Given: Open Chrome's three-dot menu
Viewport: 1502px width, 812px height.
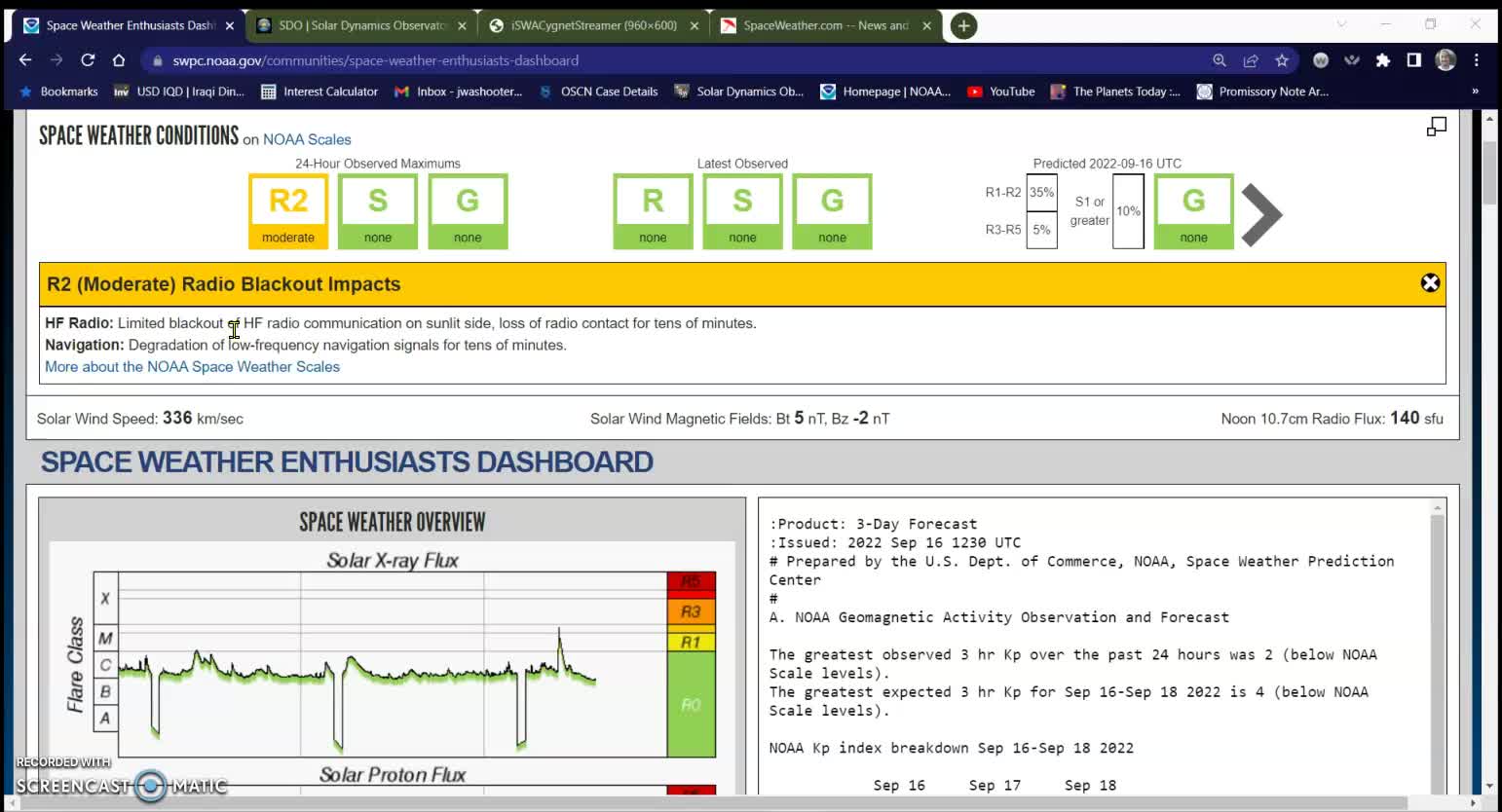Looking at the screenshot, I should click(1477, 60).
